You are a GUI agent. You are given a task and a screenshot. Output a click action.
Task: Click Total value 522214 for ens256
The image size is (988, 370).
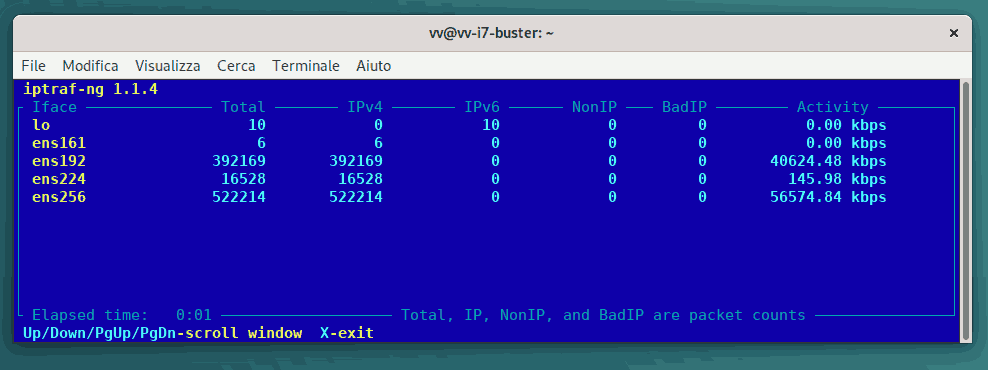(x=239, y=197)
